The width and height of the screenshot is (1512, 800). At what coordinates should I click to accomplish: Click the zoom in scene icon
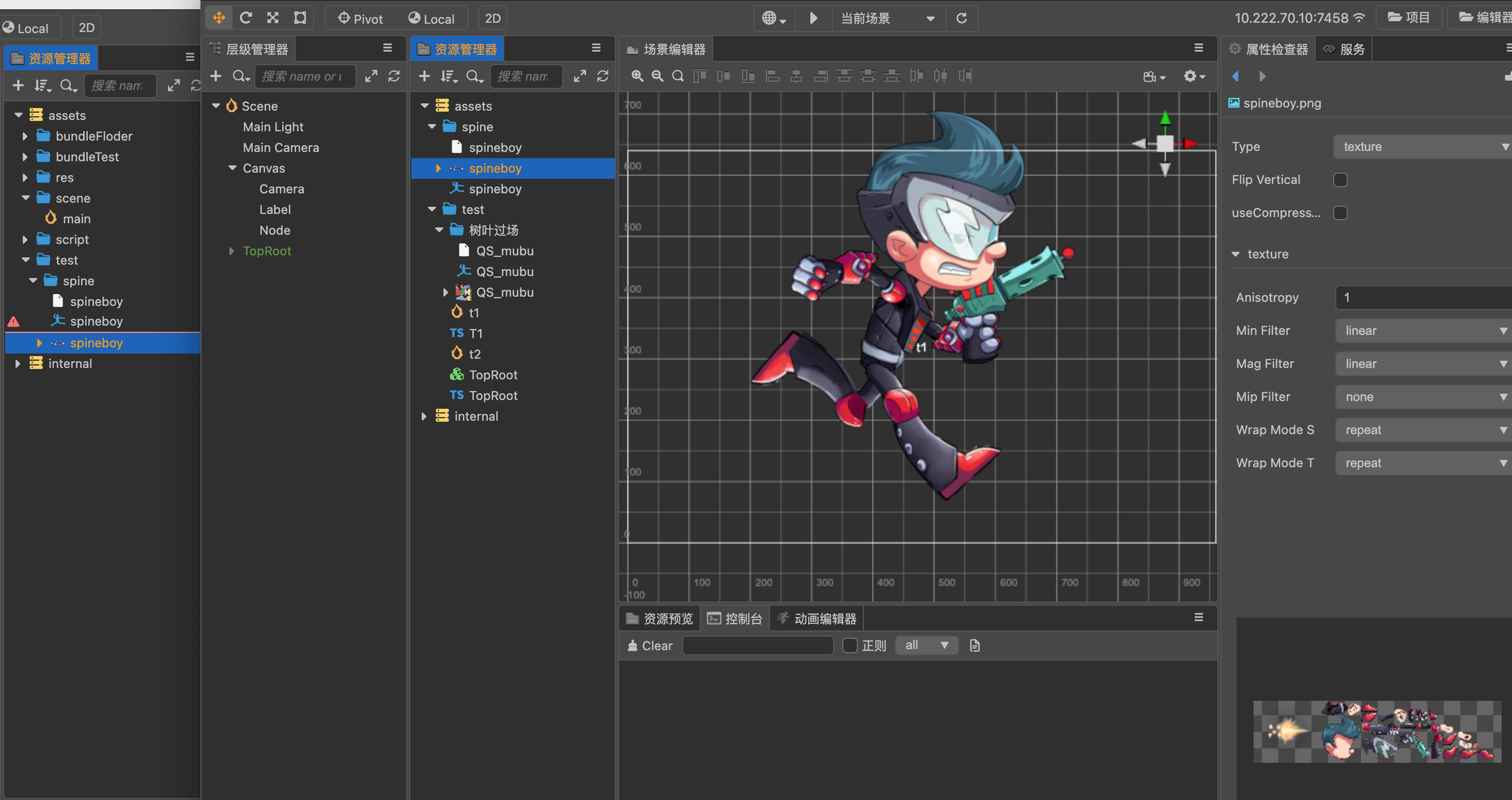(637, 76)
